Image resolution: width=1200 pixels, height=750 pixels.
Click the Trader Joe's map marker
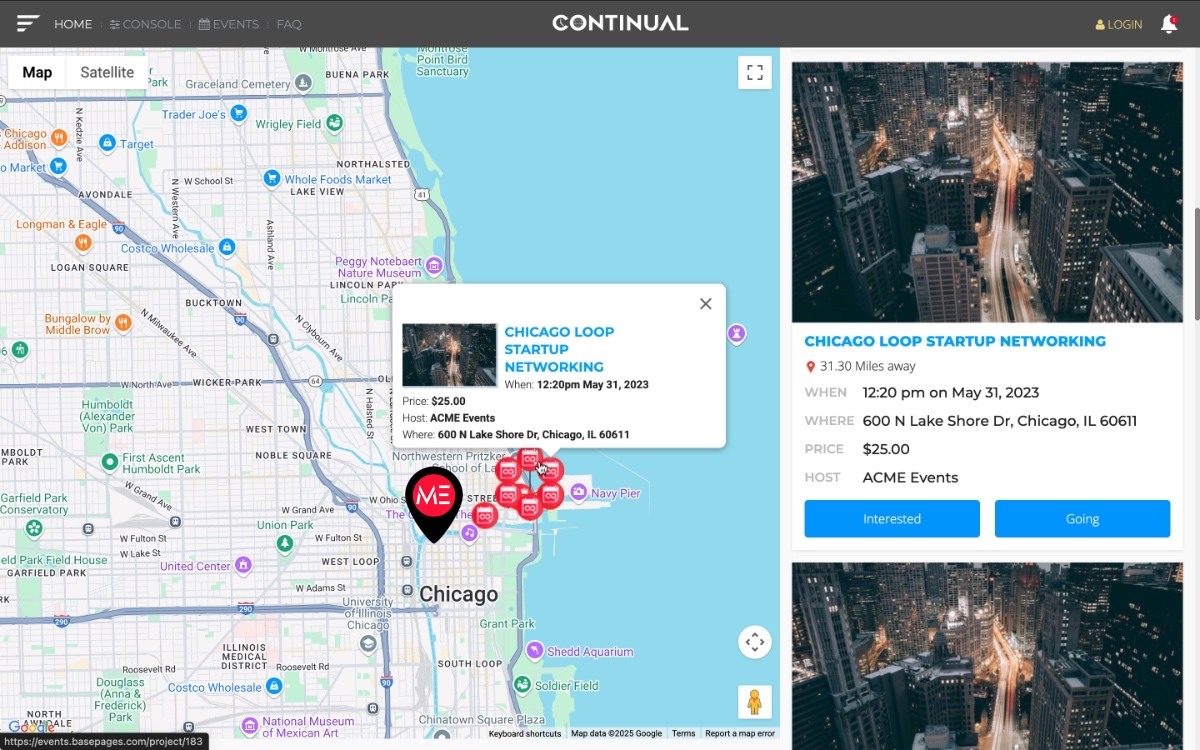pyautogui.click(x=238, y=114)
